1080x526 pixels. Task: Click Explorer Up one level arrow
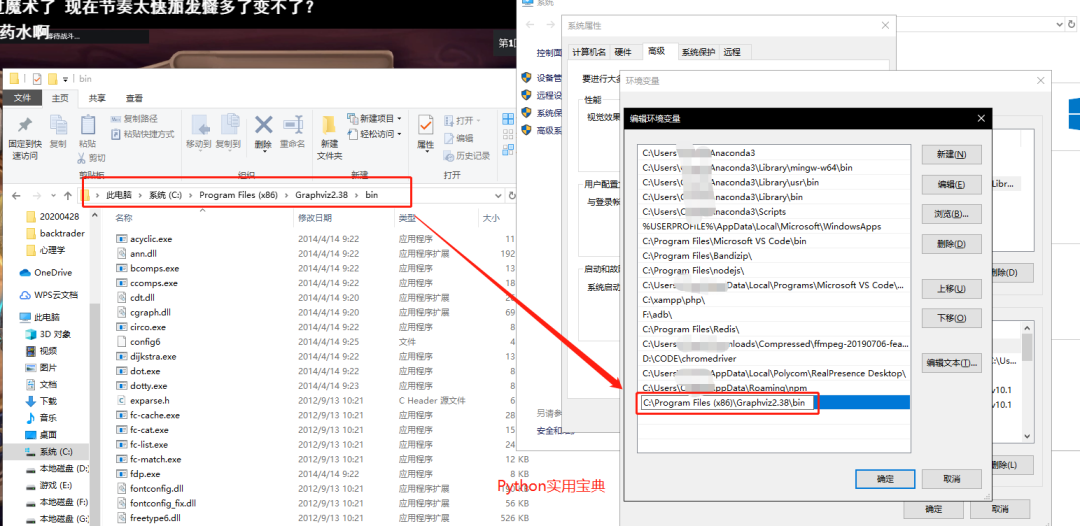(x=68, y=196)
